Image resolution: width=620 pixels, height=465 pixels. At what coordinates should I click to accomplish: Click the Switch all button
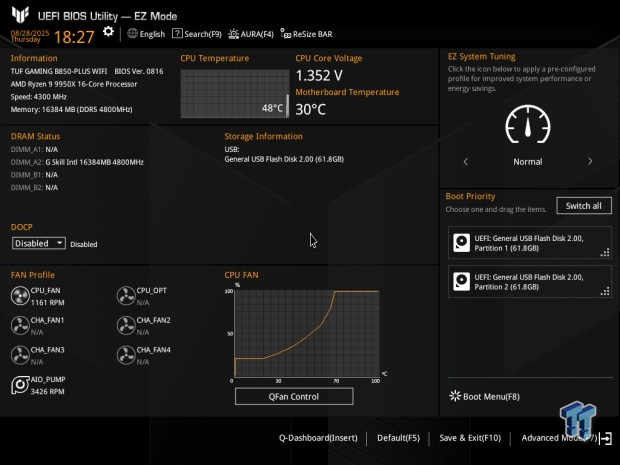(x=584, y=206)
